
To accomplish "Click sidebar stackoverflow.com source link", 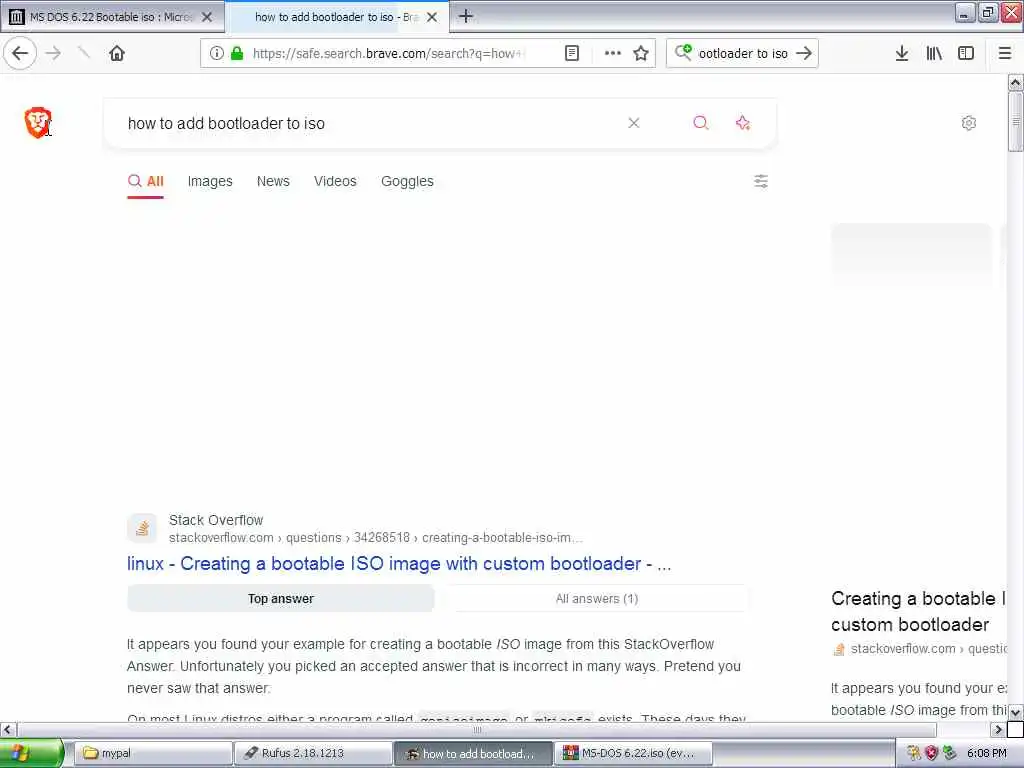I will (x=921, y=649).
